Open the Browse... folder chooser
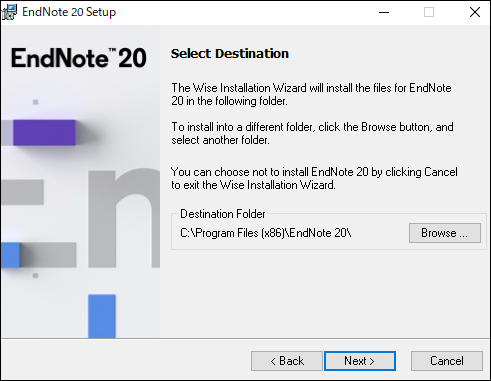Viewport: 491px width, 381px height. (445, 233)
